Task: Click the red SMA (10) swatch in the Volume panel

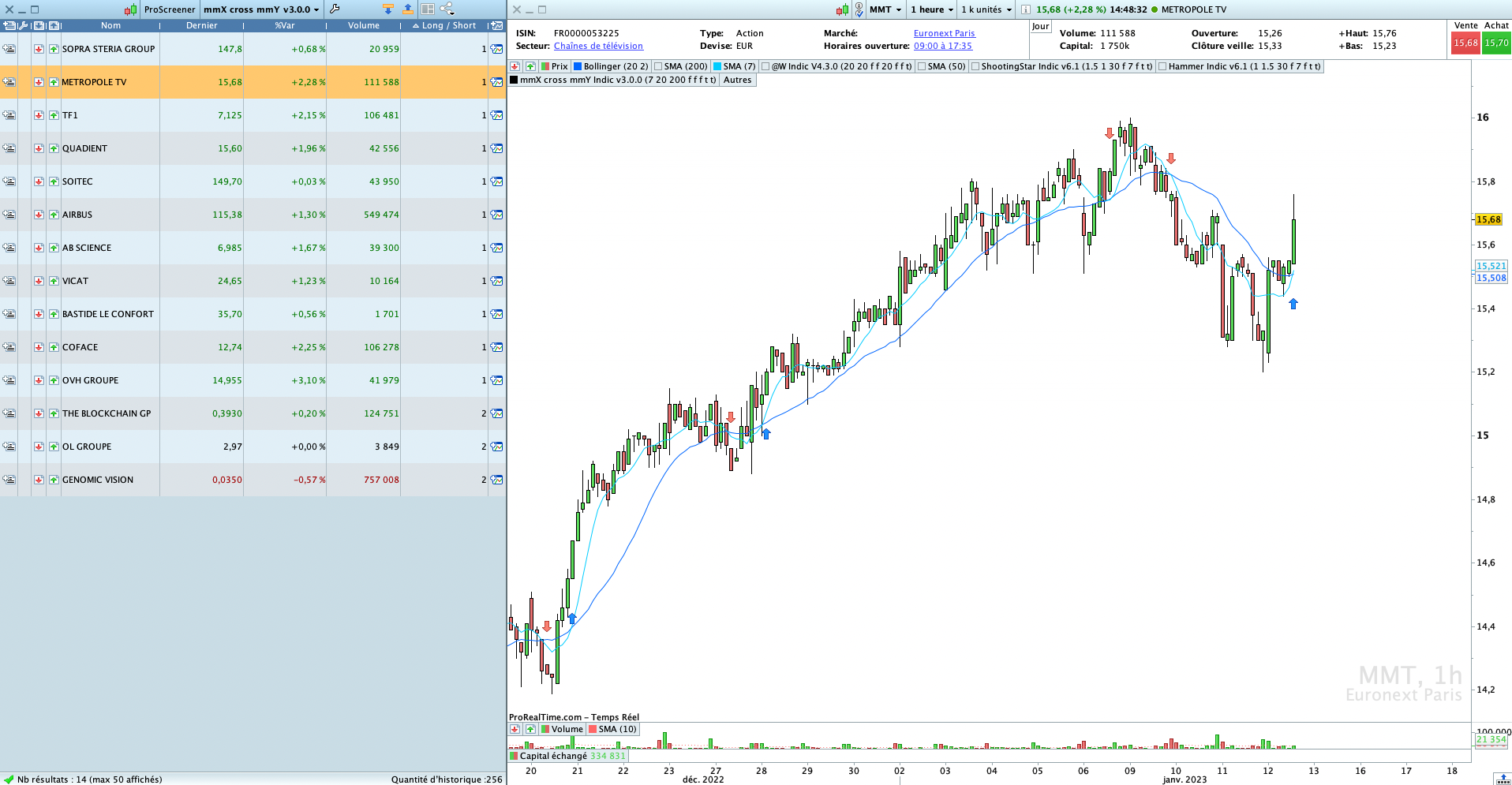Action: pyautogui.click(x=593, y=729)
